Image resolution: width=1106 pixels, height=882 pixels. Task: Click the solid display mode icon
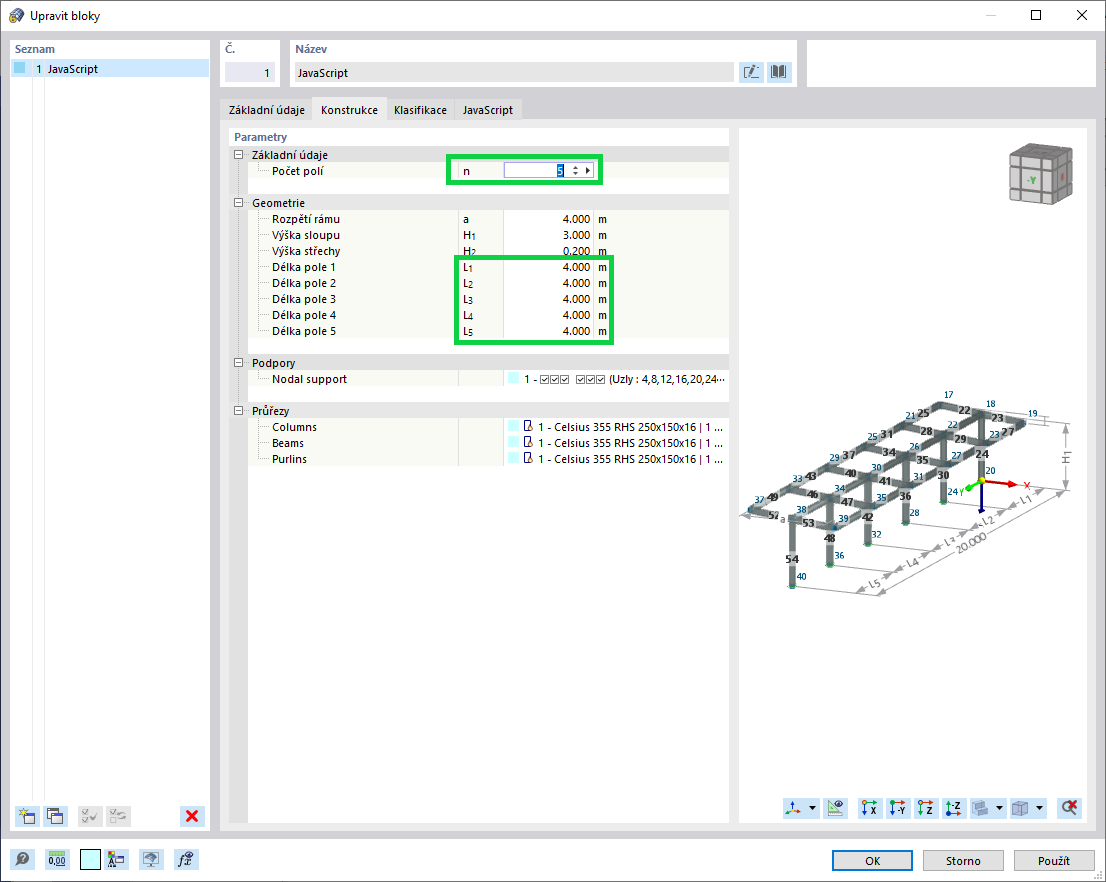tap(980, 808)
